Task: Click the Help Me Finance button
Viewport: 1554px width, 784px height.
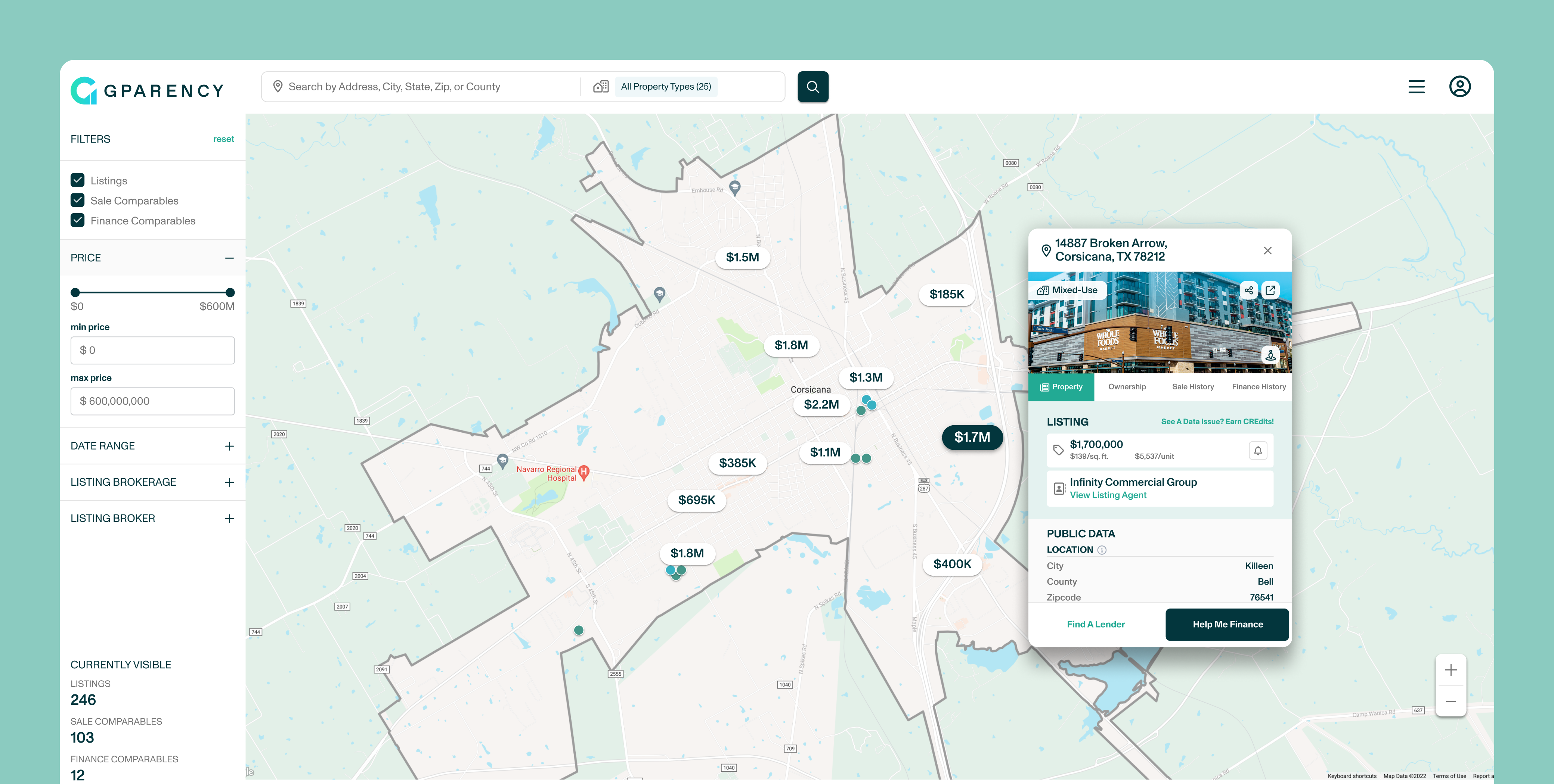Action: tap(1227, 624)
